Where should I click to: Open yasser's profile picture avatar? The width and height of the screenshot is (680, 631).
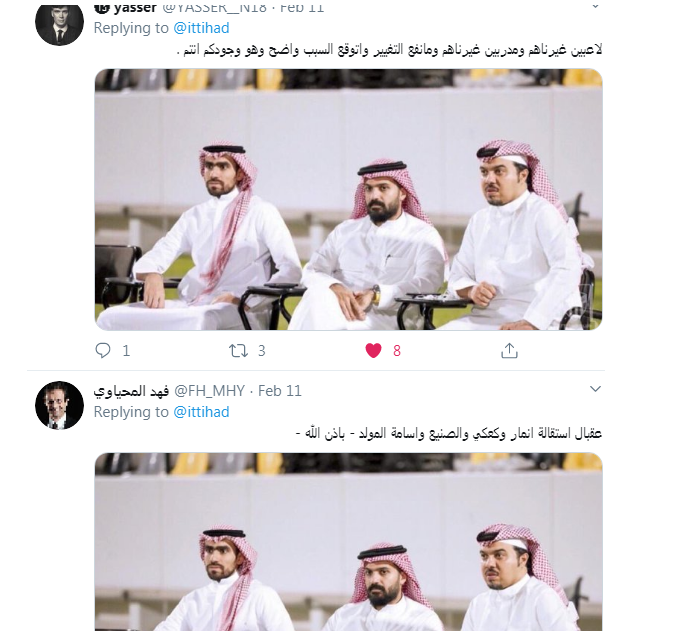click(x=59, y=22)
